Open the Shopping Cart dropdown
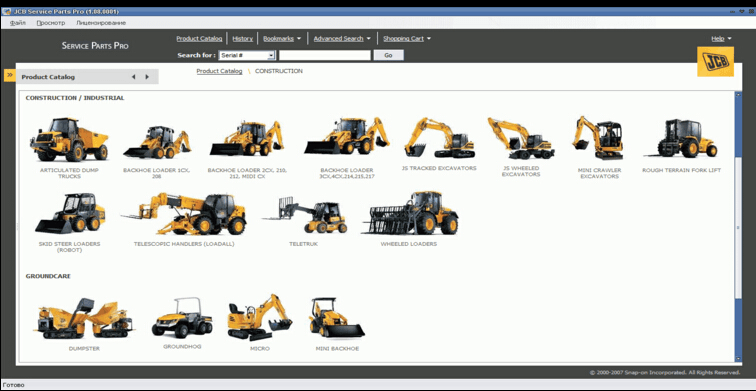This screenshot has height=391, width=756. (x=407, y=39)
